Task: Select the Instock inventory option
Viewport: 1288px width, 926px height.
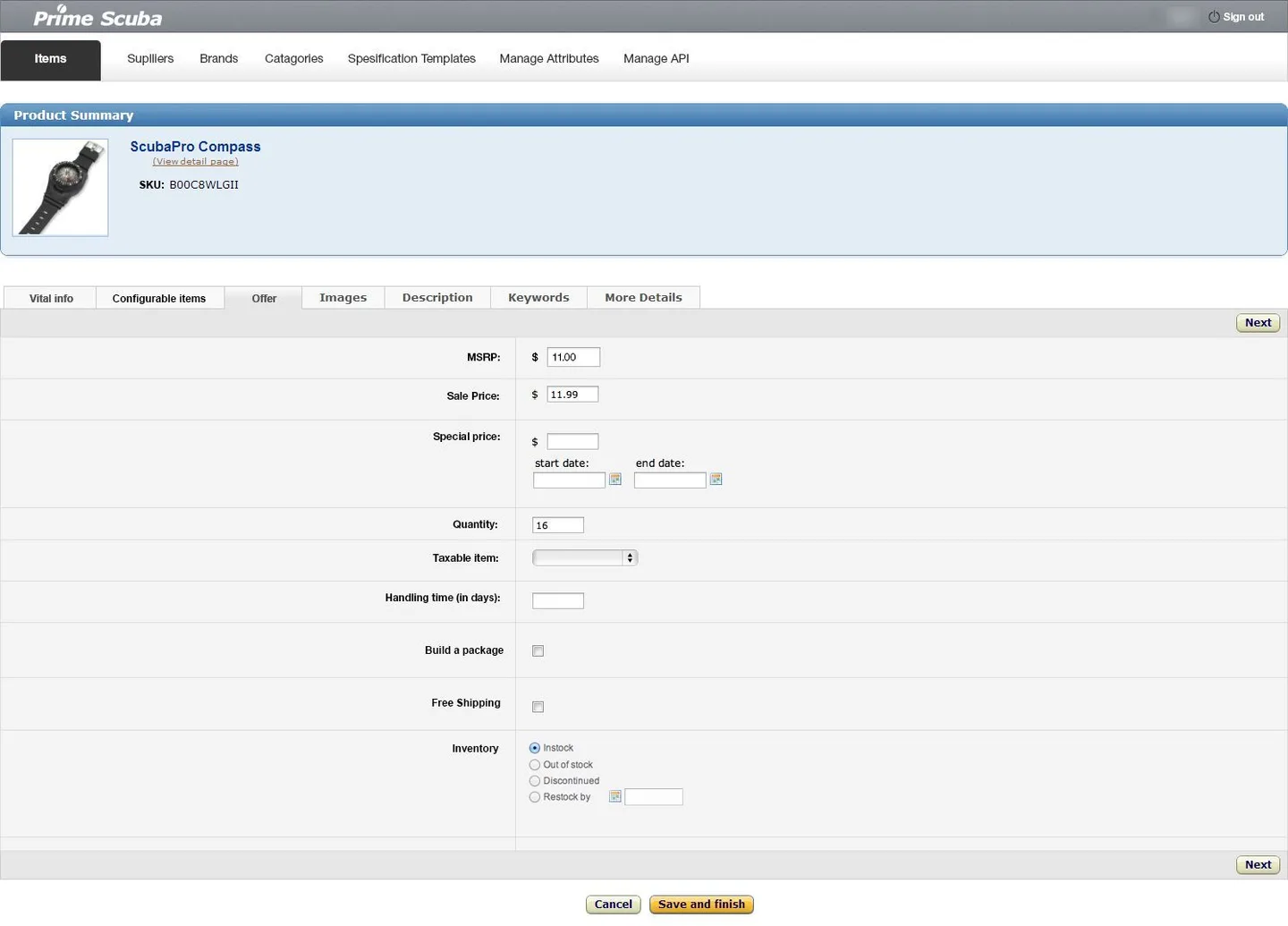Action: 535,748
